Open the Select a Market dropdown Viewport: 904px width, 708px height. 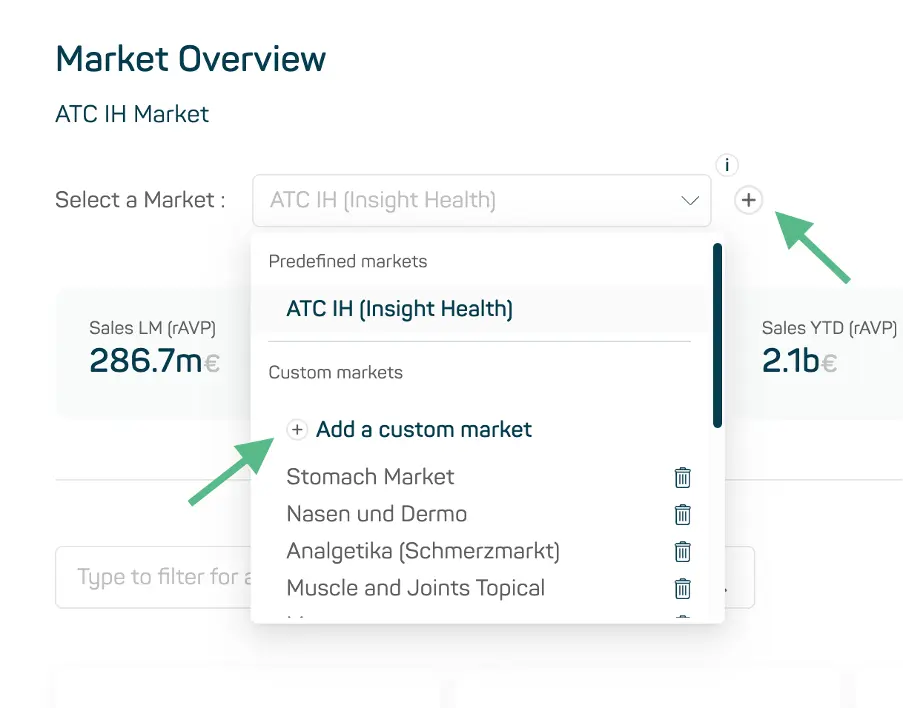coord(481,201)
